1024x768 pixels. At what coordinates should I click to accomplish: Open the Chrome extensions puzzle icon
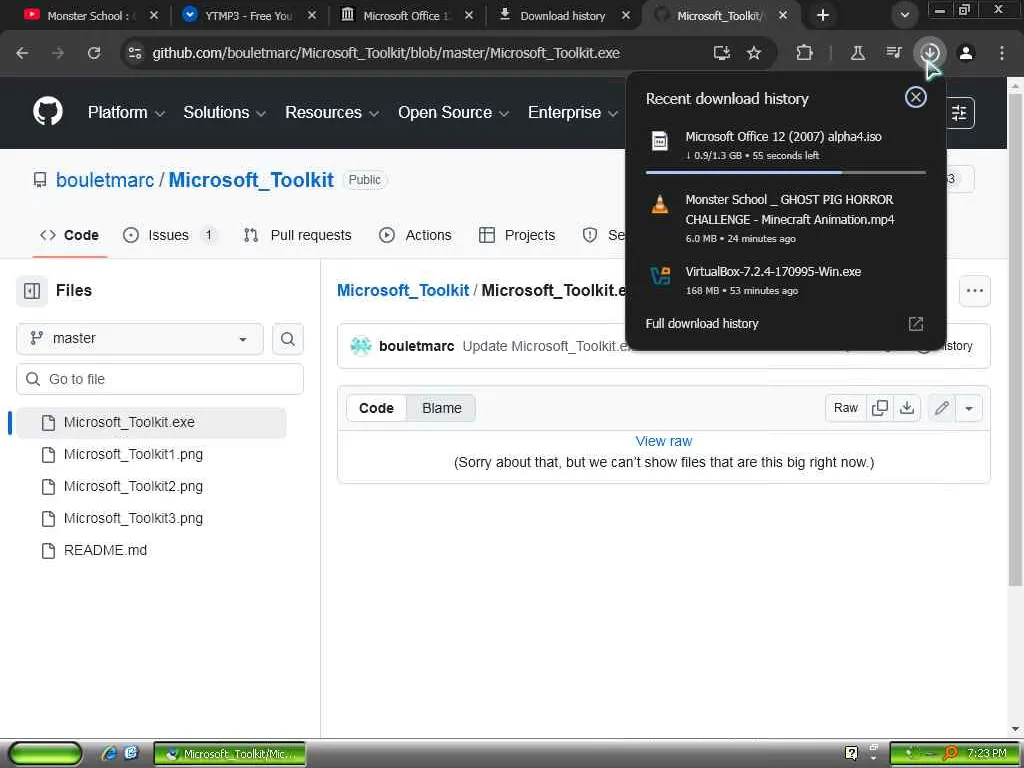pyautogui.click(x=805, y=53)
